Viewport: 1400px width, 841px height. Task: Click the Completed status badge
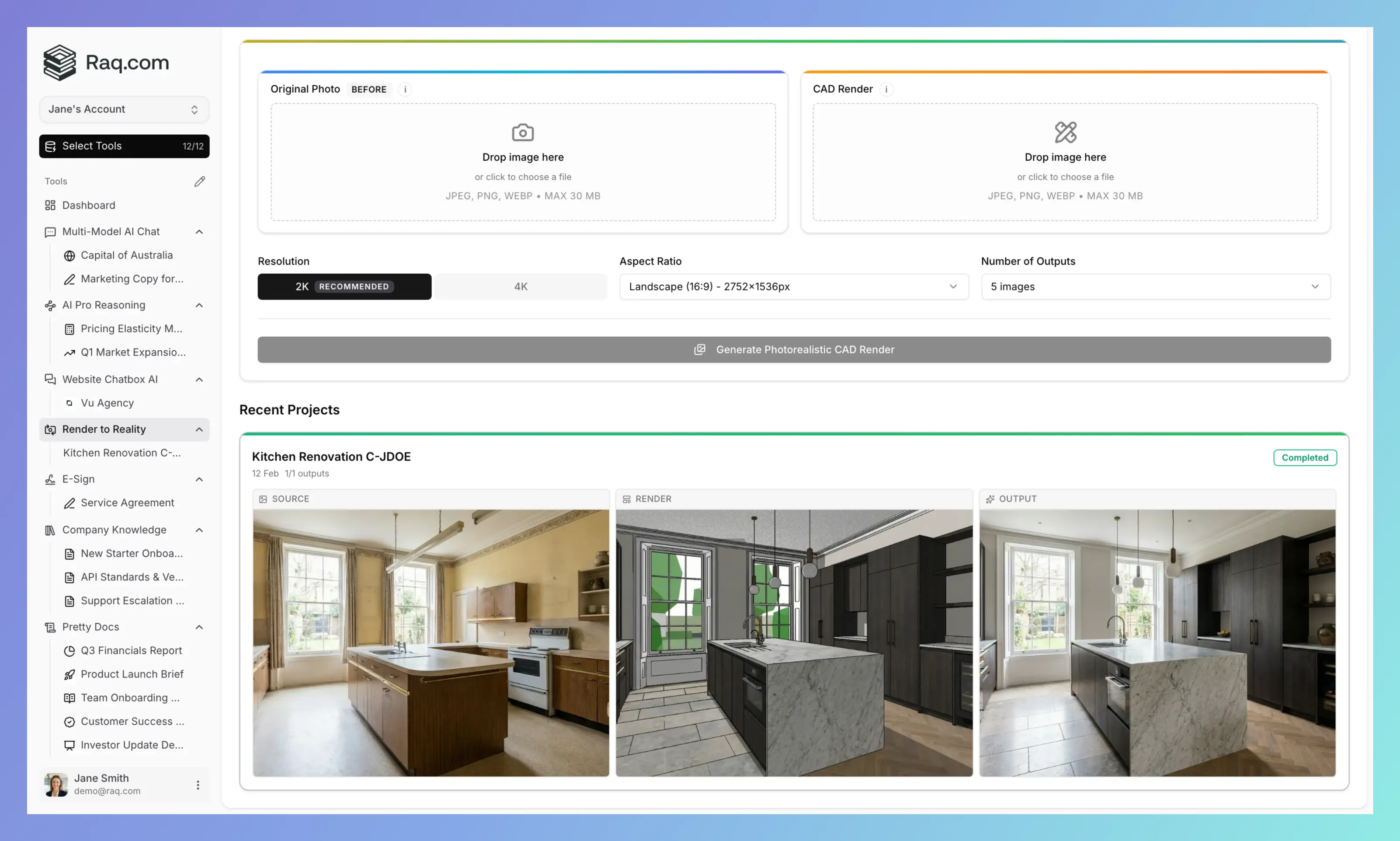[x=1305, y=457]
